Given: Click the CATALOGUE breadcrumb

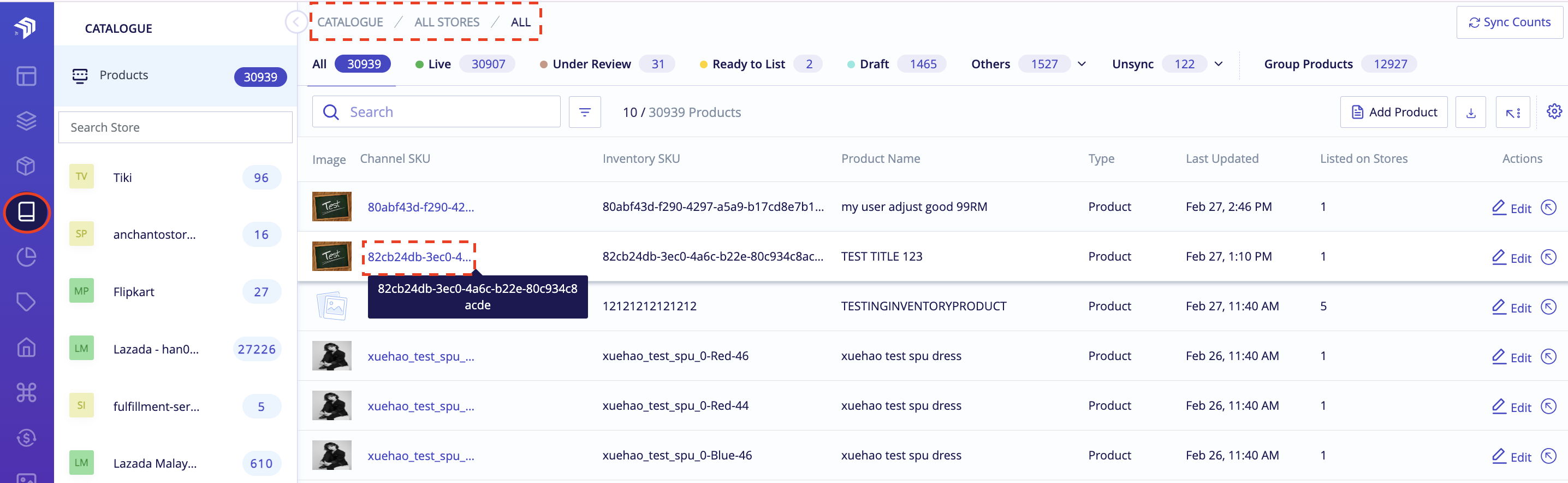Looking at the screenshot, I should pos(350,22).
